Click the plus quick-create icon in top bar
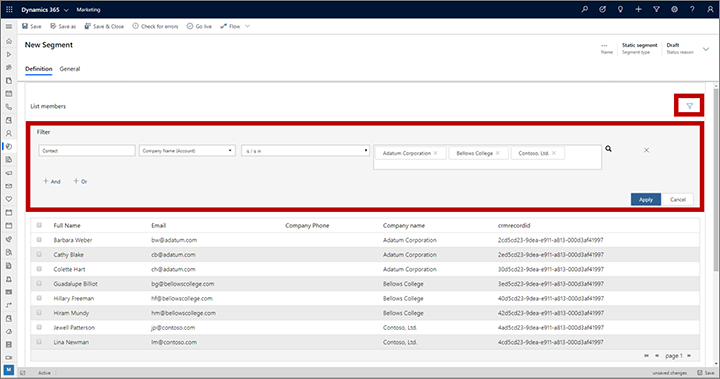 pos(638,9)
